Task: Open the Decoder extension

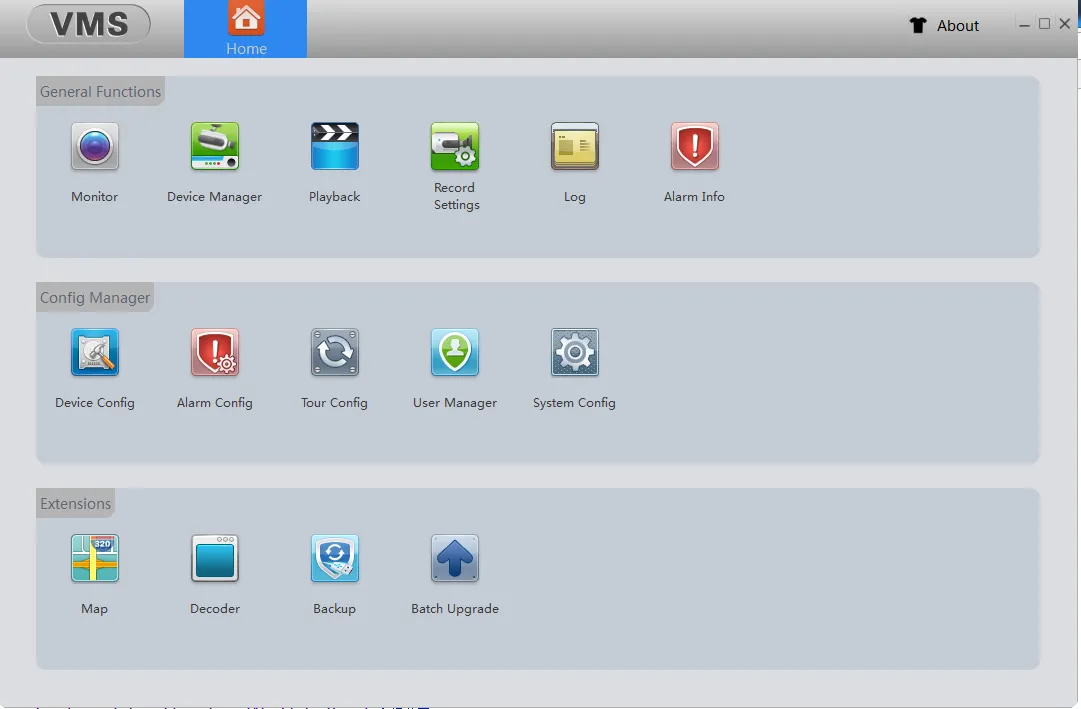Action: [215, 559]
